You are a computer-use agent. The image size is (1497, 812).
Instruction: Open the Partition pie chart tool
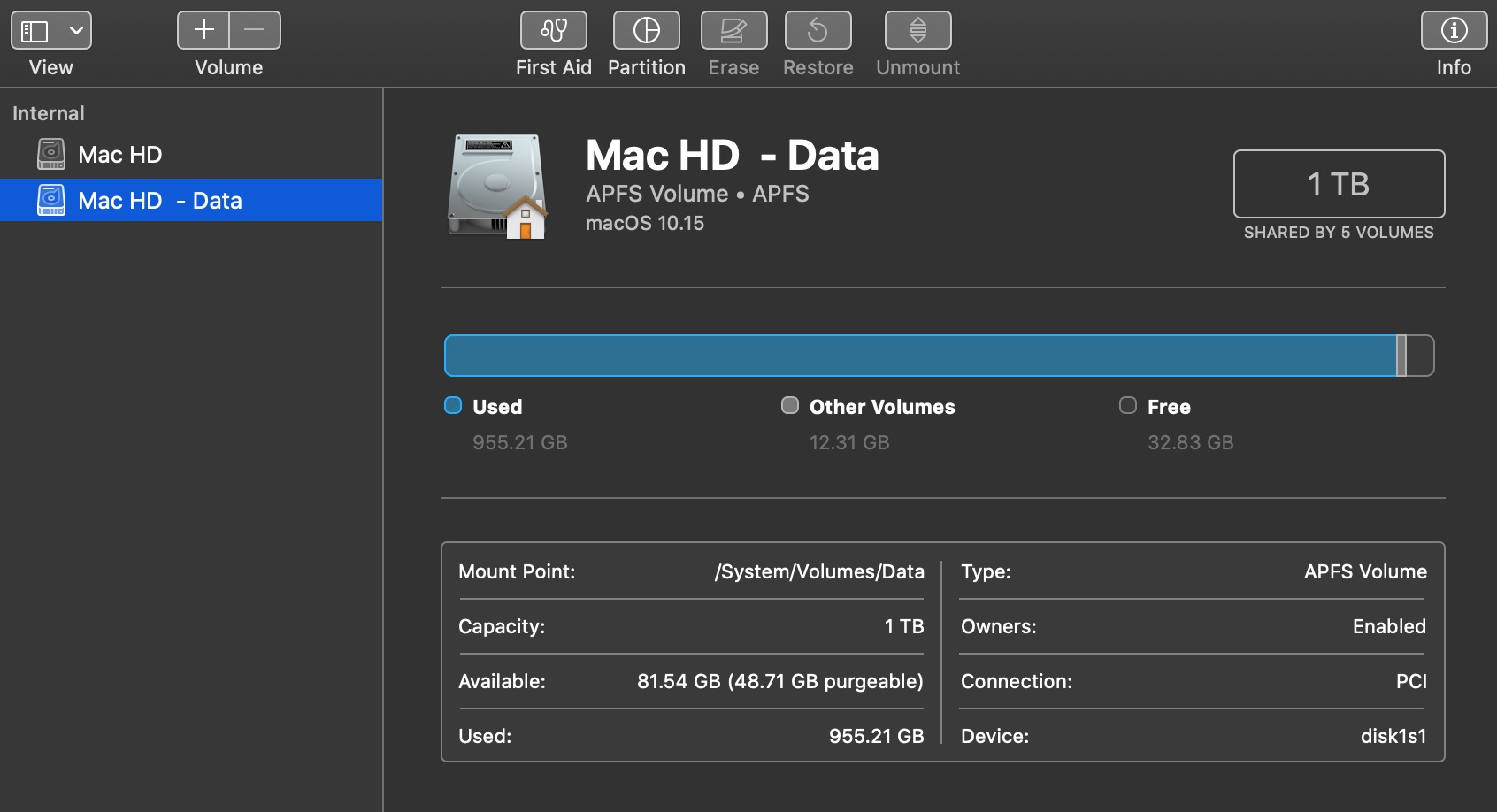646,31
